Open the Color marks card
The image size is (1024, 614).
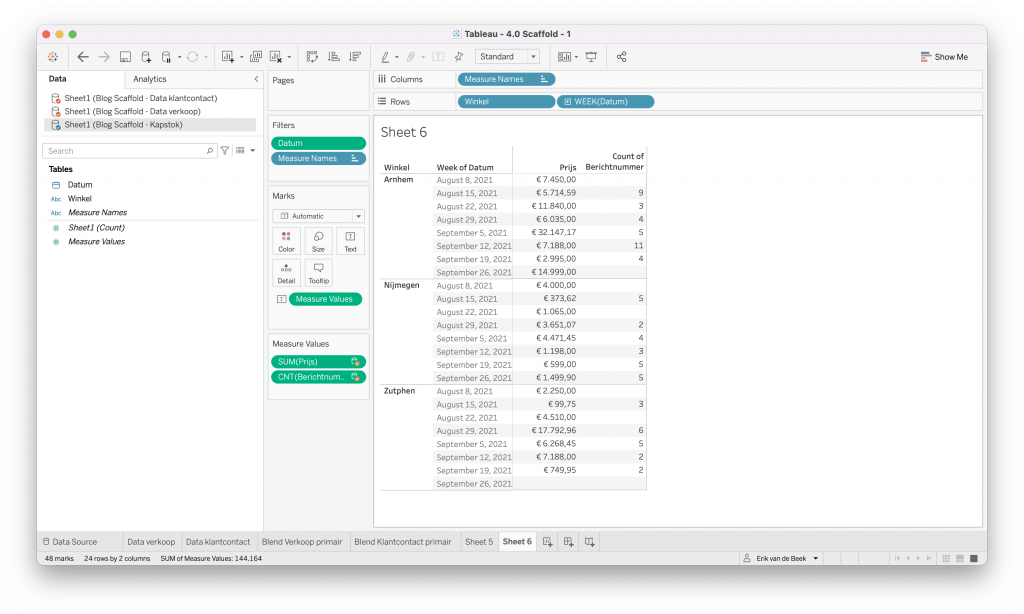coord(286,241)
